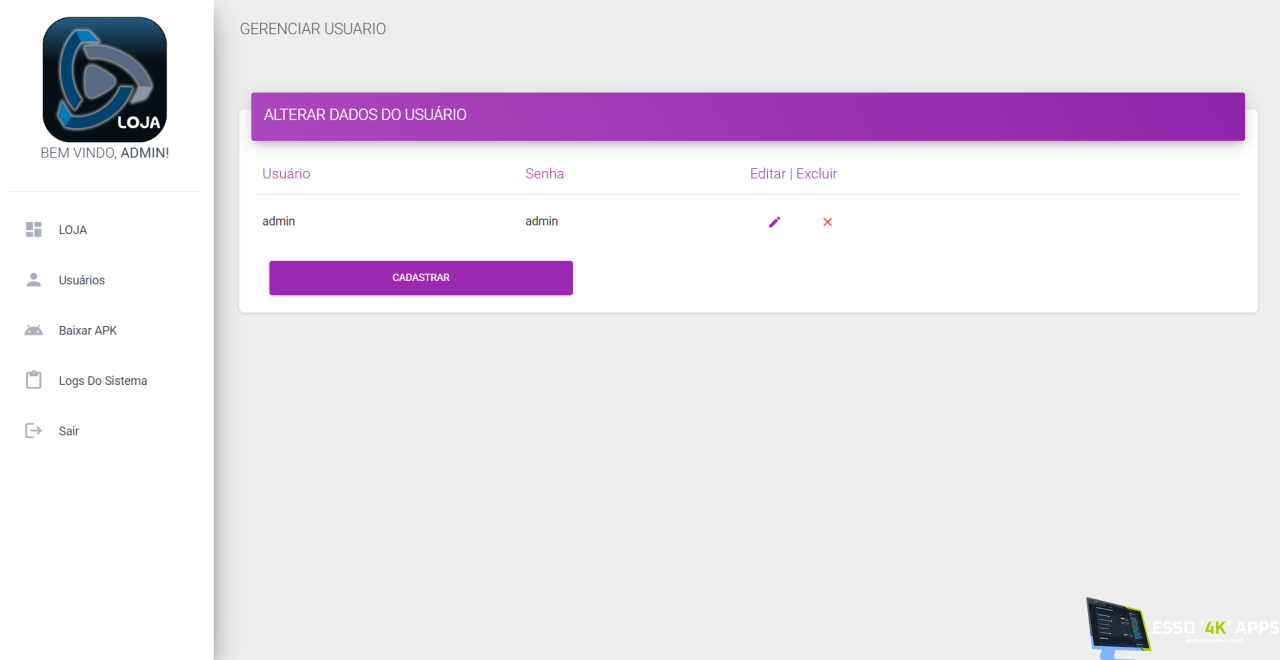Viewport: 1280px width, 660px height.
Task: Go to the Usuários menu entry
Action: tap(82, 280)
